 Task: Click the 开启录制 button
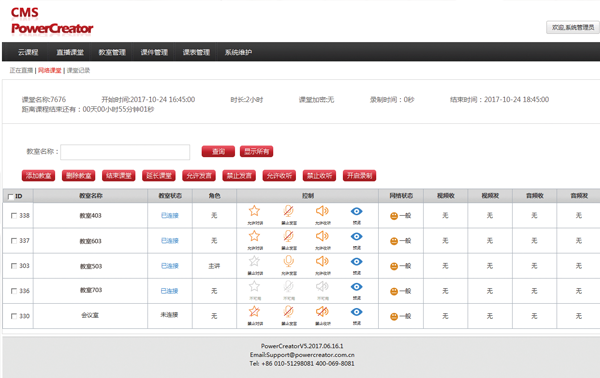pos(359,176)
